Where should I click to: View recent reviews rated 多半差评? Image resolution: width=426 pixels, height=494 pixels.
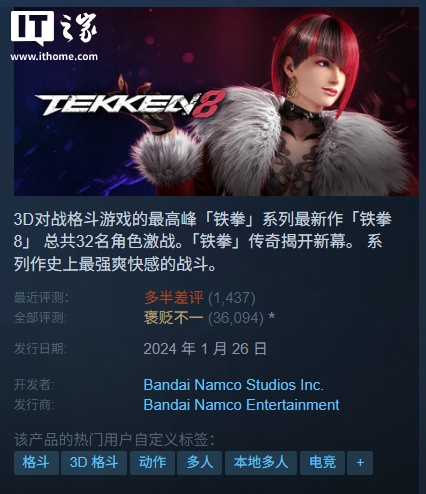(x=173, y=298)
